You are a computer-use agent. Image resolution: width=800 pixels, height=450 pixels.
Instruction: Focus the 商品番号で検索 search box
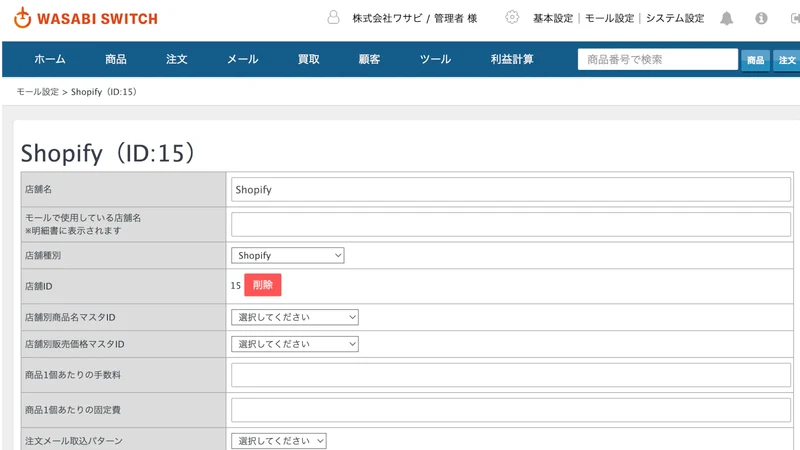coord(658,59)
